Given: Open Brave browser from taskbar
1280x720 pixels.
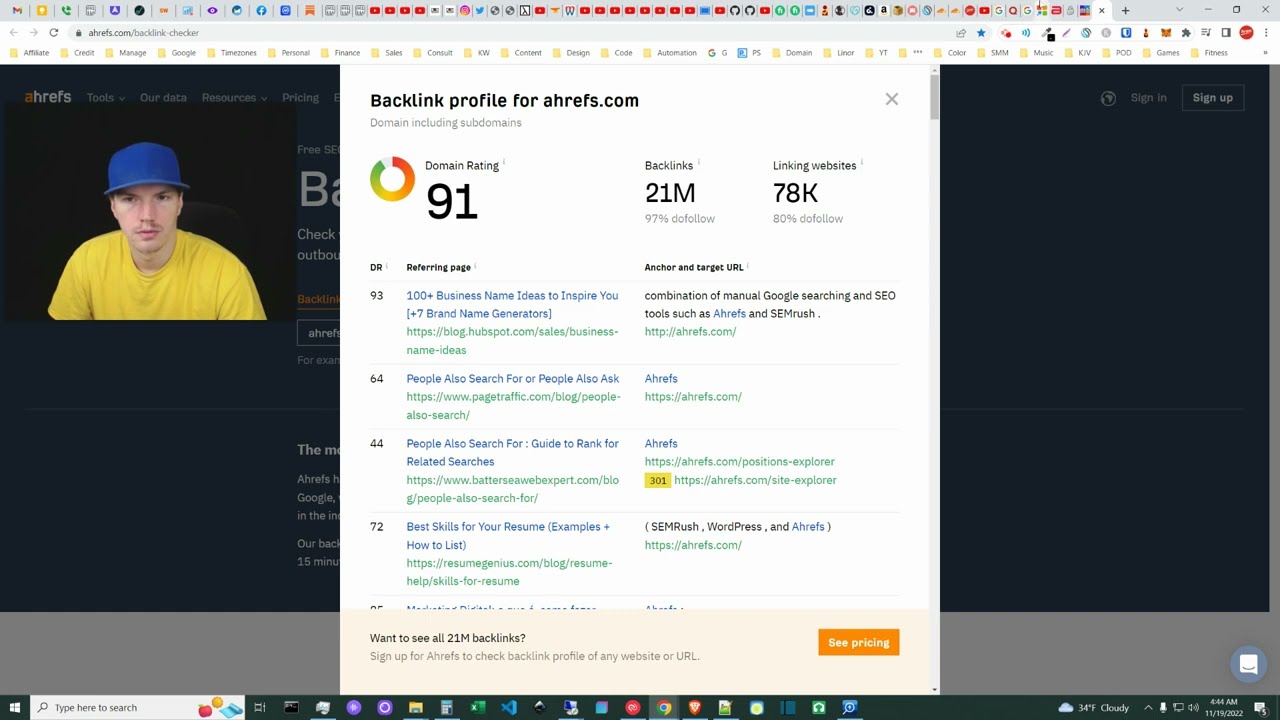Looking at the screenshot, I should 695,707.
